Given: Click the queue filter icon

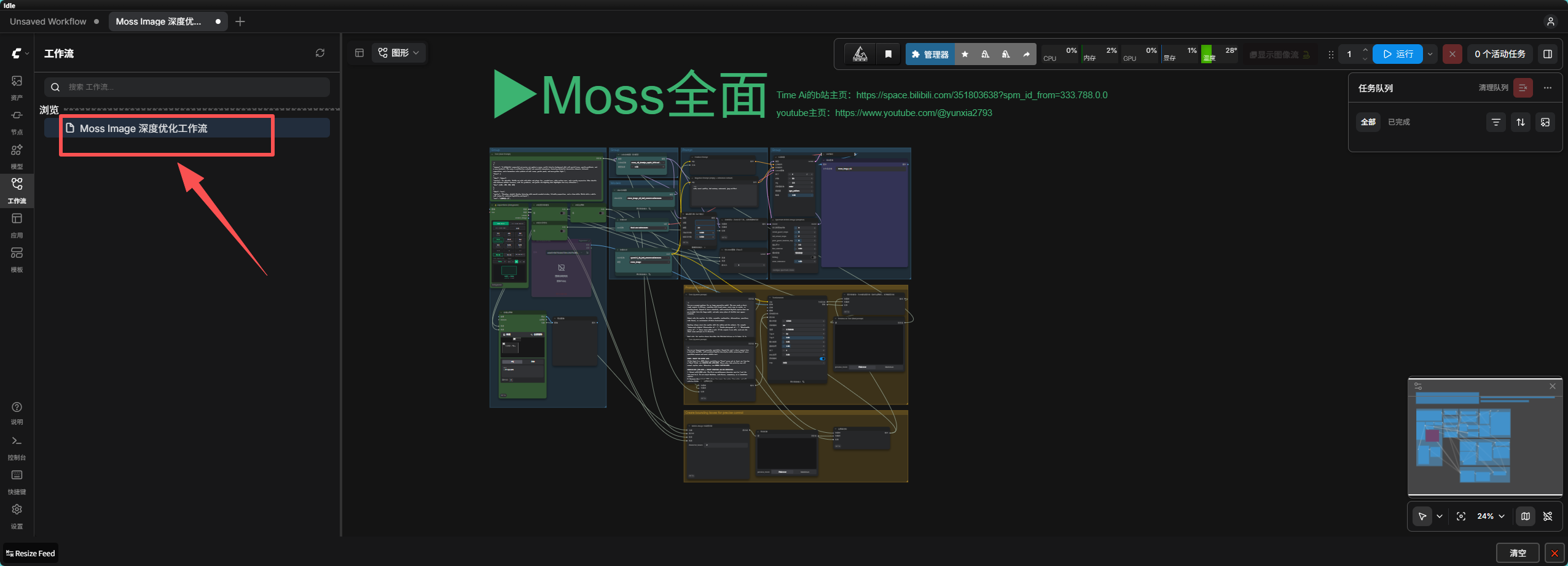Looking at the screenshot, I should coord(1496,122).
